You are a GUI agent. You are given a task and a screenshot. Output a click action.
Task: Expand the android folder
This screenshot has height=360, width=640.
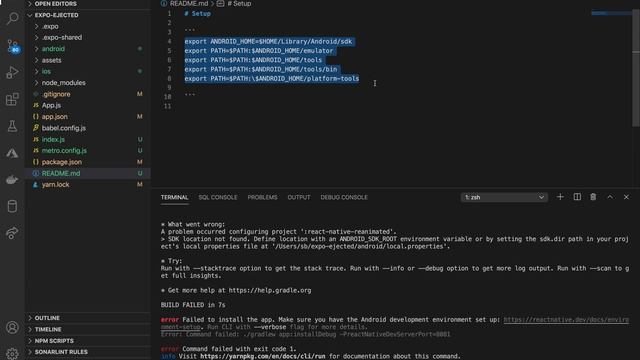pyautogui.click(x=88, y=49)
